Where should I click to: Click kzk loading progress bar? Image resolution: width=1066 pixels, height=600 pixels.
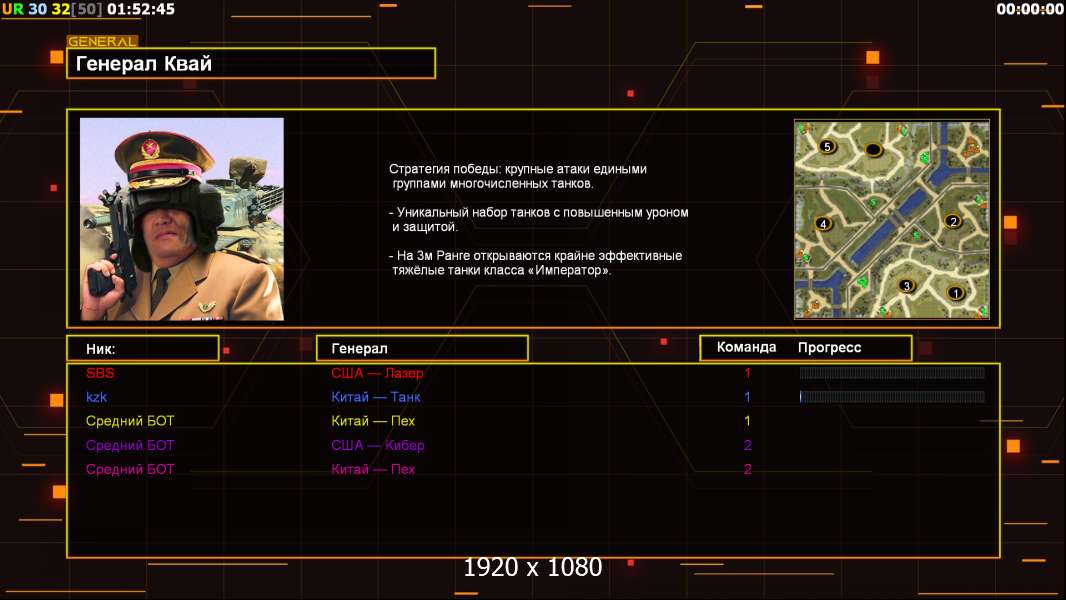(x=892, y=397)
